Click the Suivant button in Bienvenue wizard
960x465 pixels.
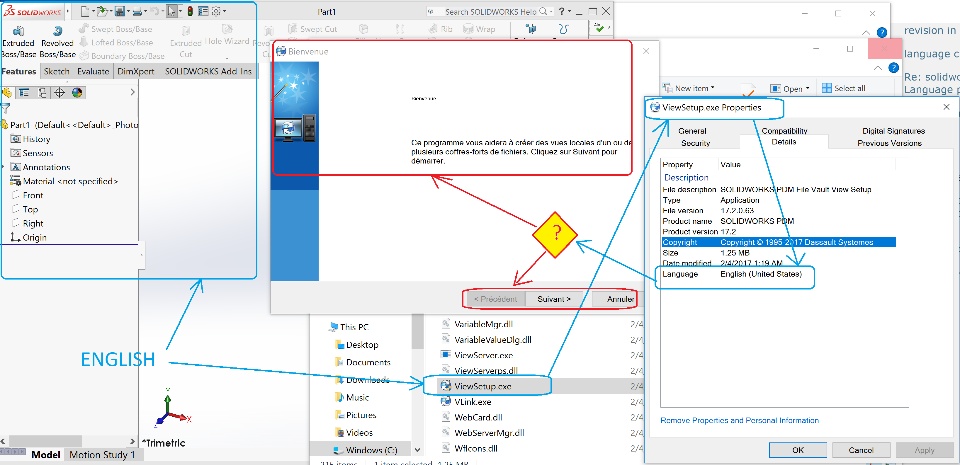pos(553,299)
